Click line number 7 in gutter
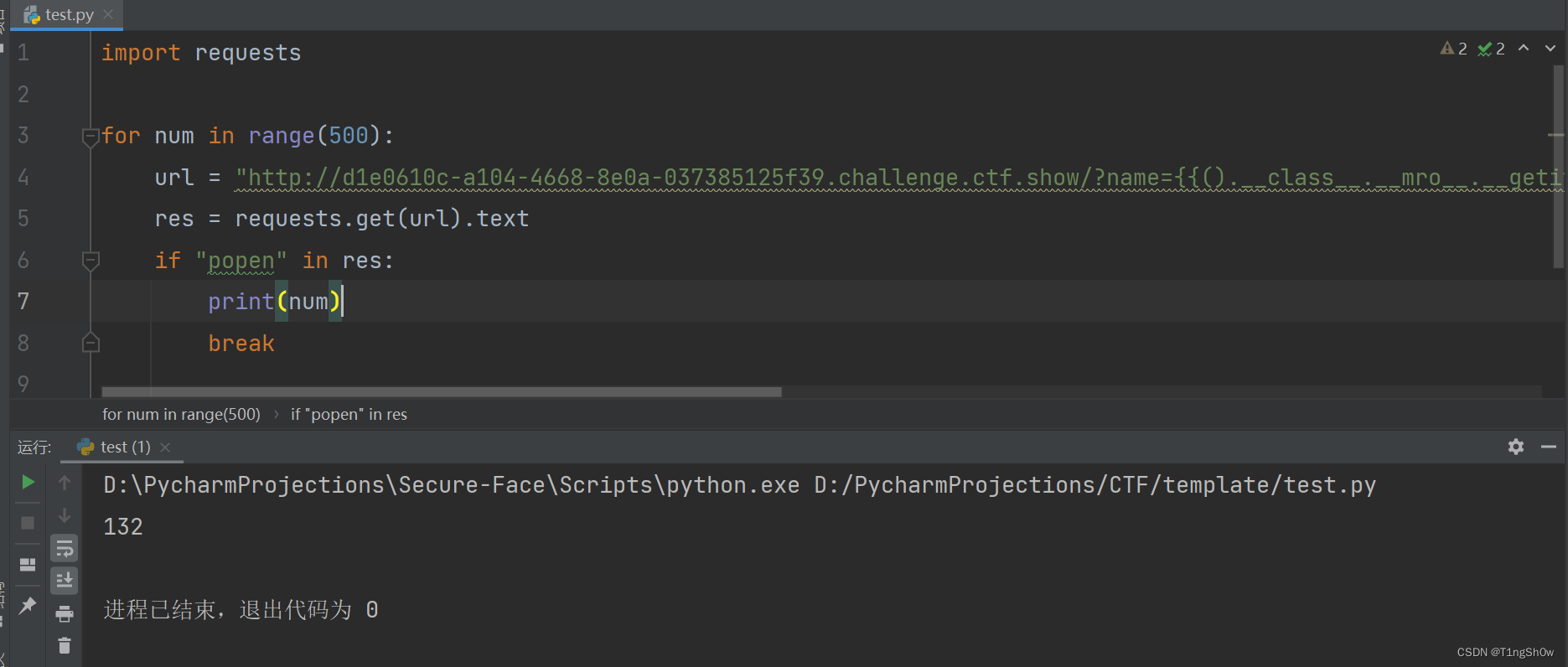 [23, 302]
